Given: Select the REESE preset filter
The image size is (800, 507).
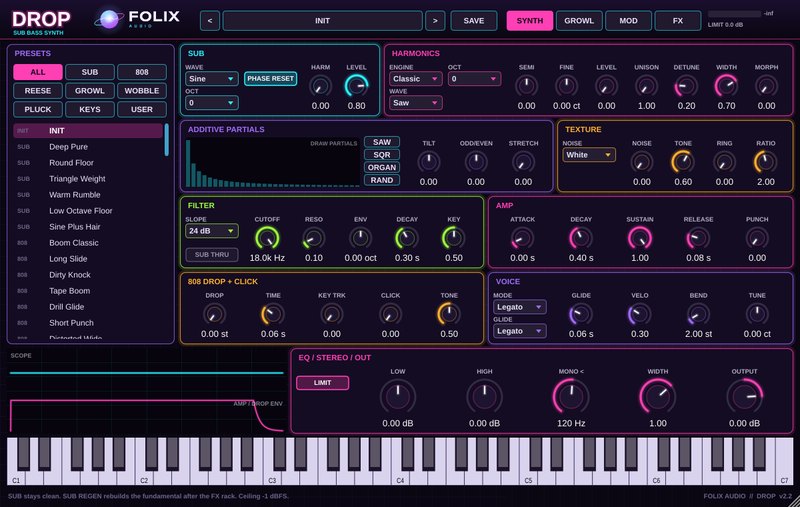Looking at the screenshot, I should pos(38,91).
